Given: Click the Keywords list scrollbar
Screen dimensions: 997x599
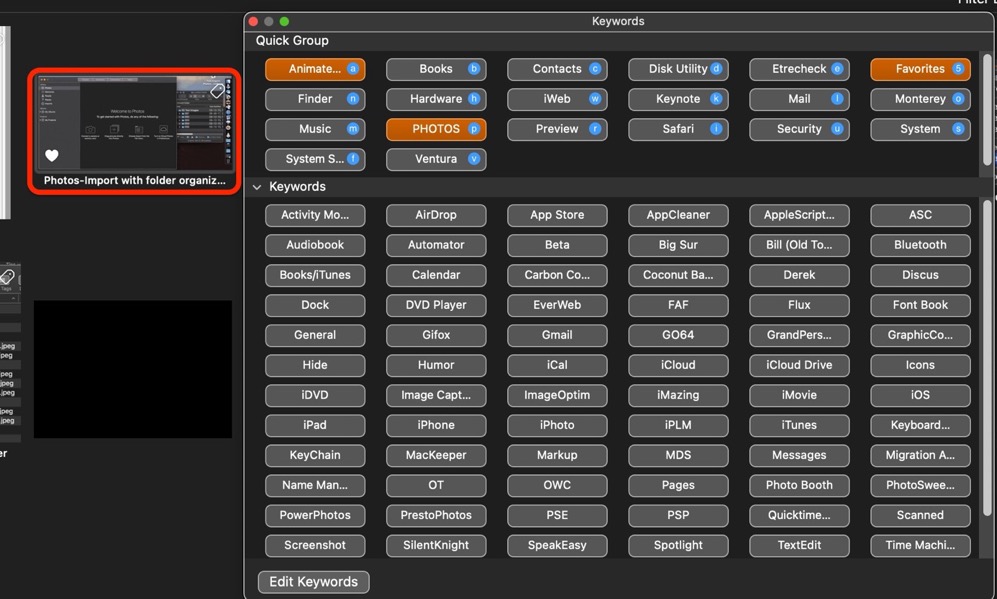Looking at the screenshot, I should tap(987, 357).
